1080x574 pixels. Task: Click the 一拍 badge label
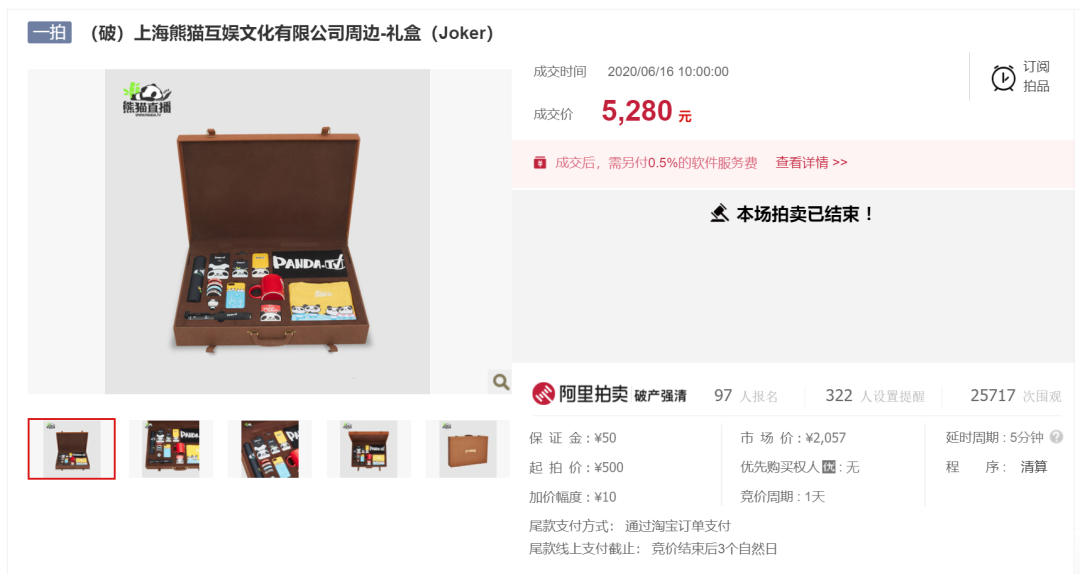coord(50,32)
